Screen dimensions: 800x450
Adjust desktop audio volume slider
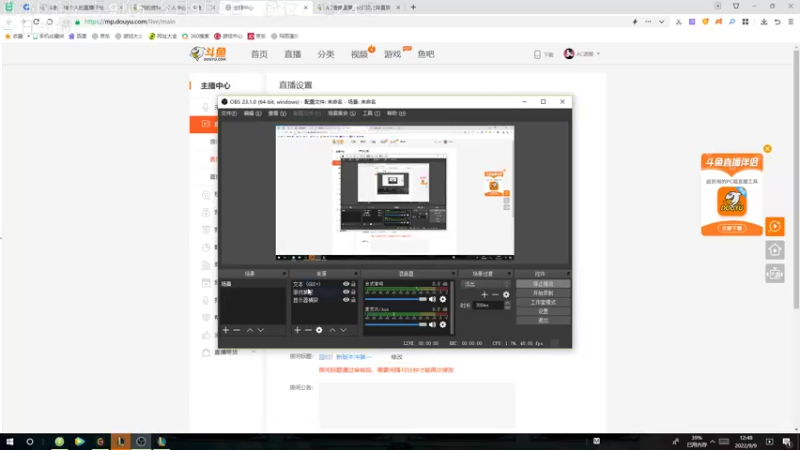pos(396,299)
